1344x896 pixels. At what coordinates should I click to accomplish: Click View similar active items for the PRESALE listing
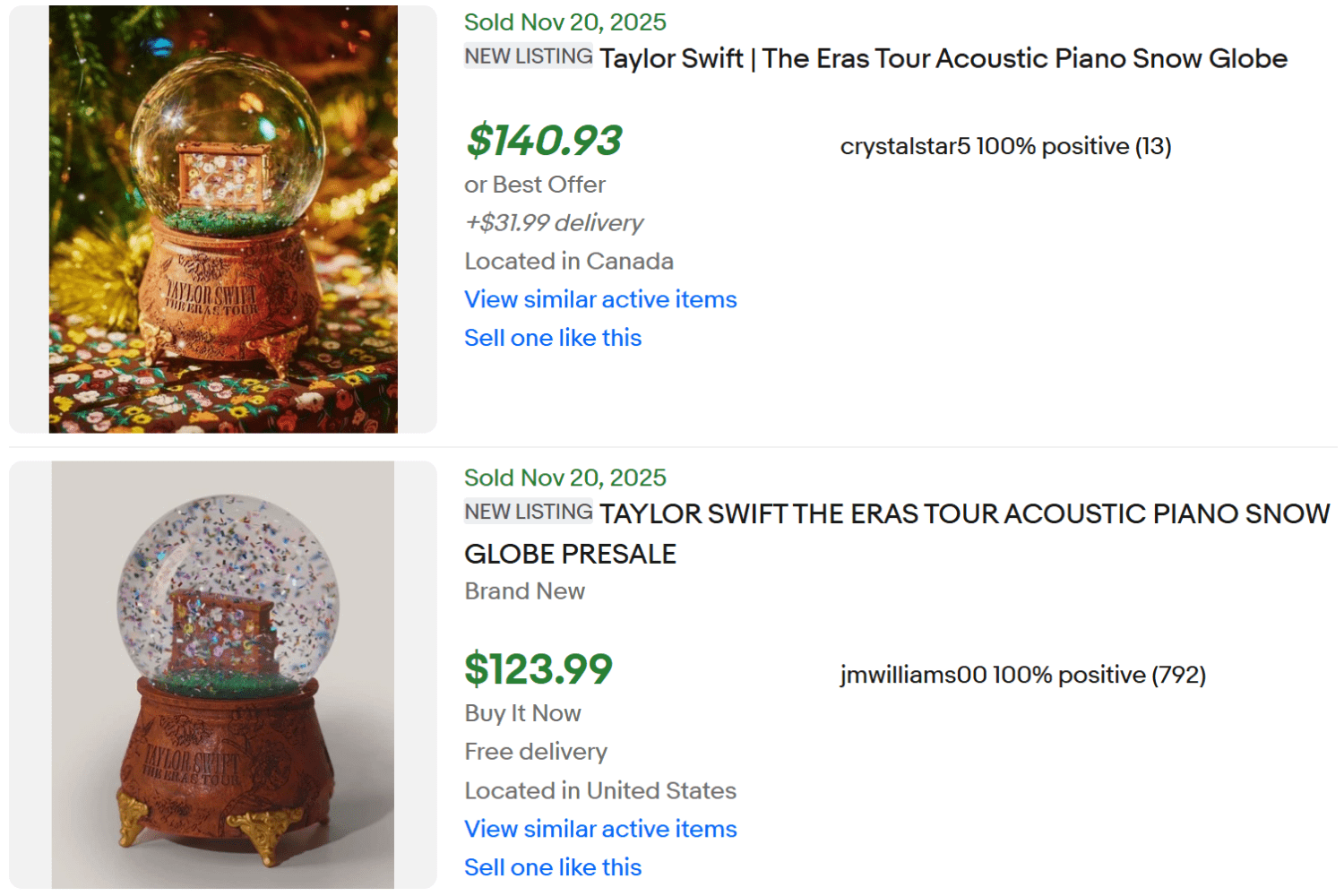[599, 829]
